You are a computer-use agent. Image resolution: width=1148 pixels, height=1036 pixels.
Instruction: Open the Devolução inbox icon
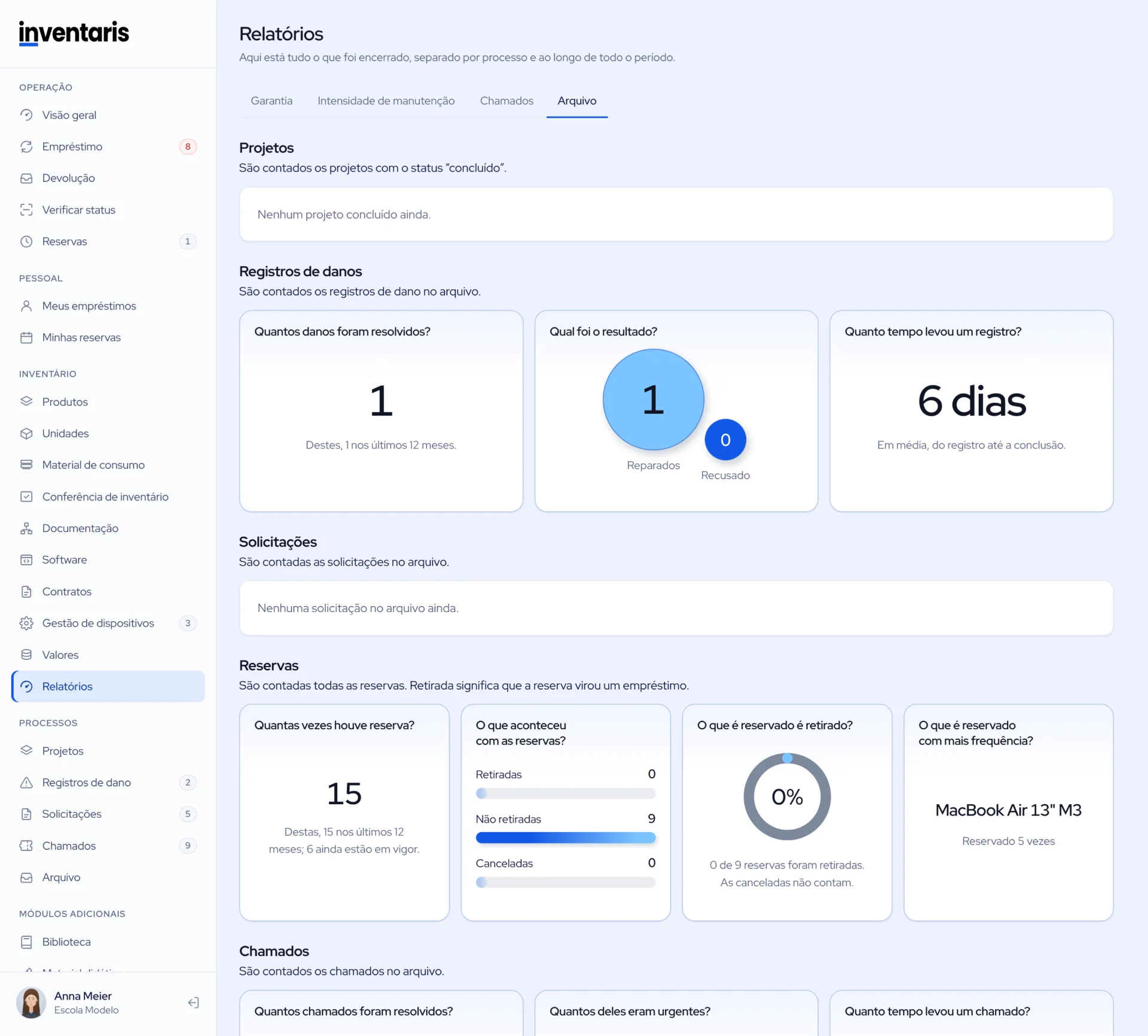pyautogui.click(x=26, y=178)
